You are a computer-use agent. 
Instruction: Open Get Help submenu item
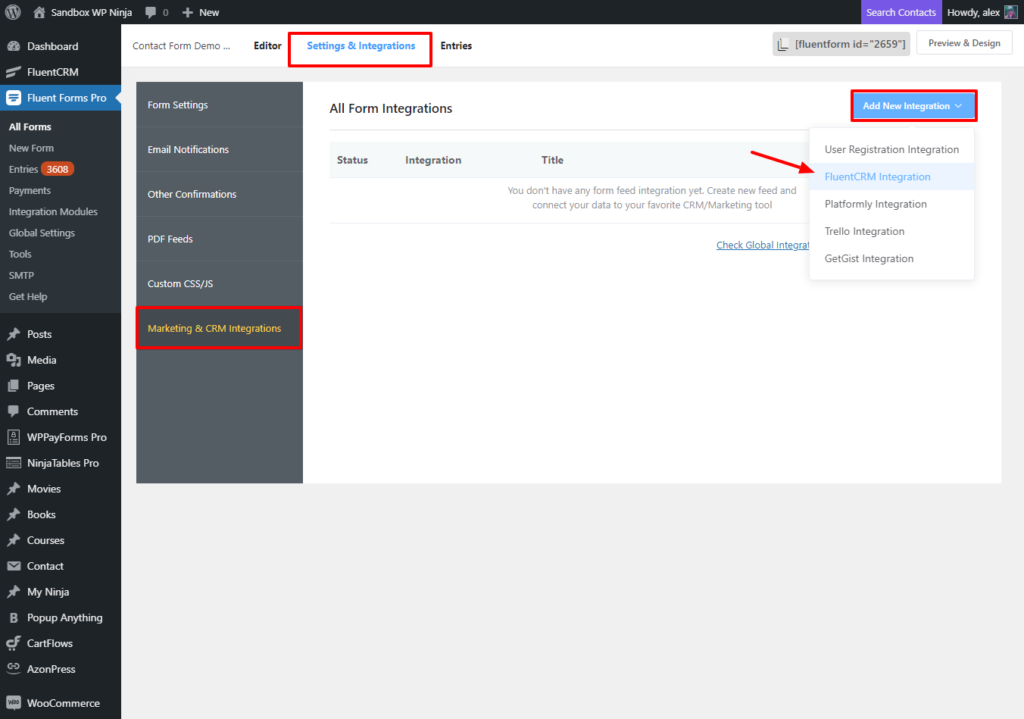tap(28, 296)
